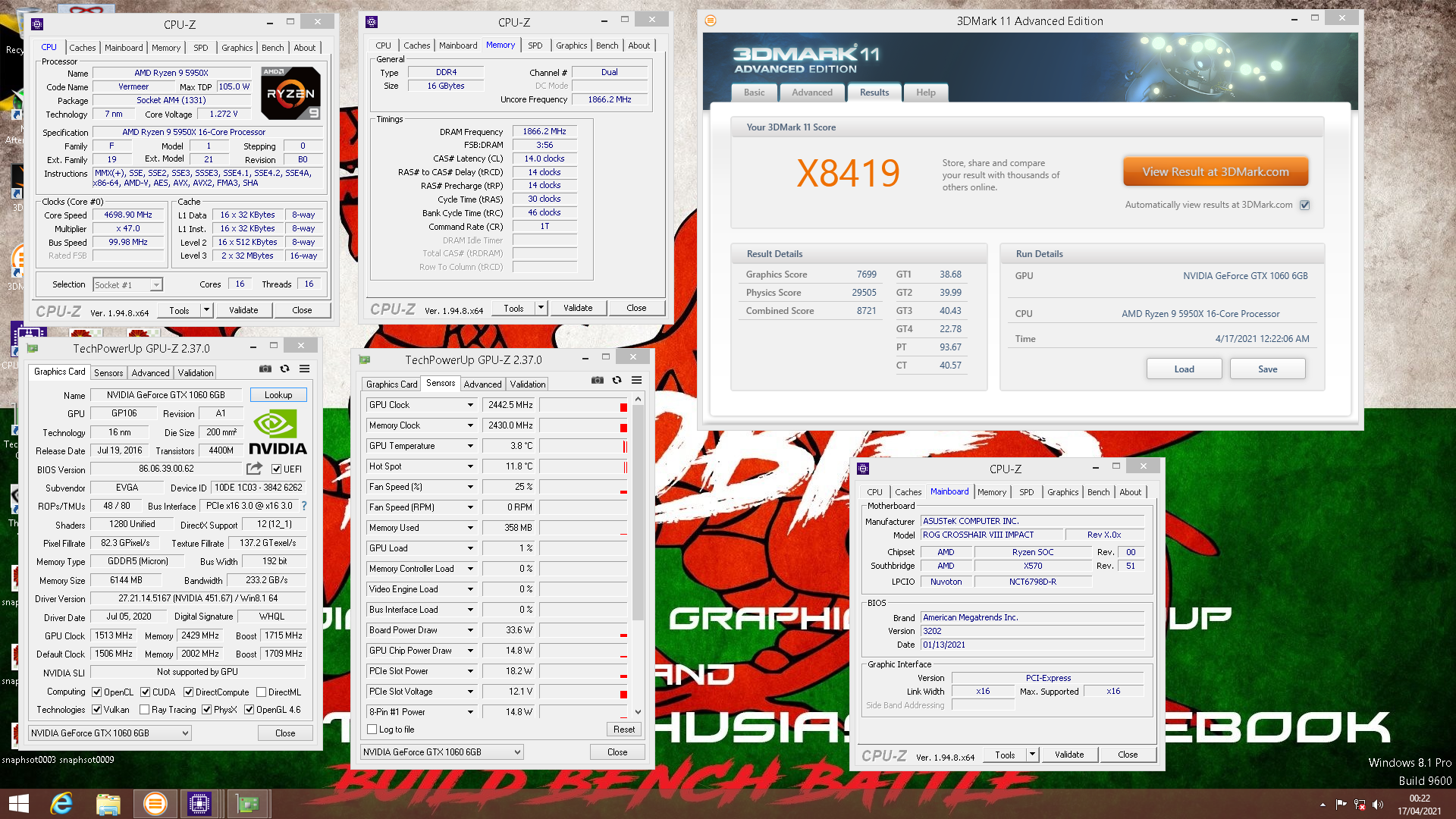Click the camera icon in GPU-Z Sensors window
The height and width of the screenshot is (819, 1456).
[597, 381]
